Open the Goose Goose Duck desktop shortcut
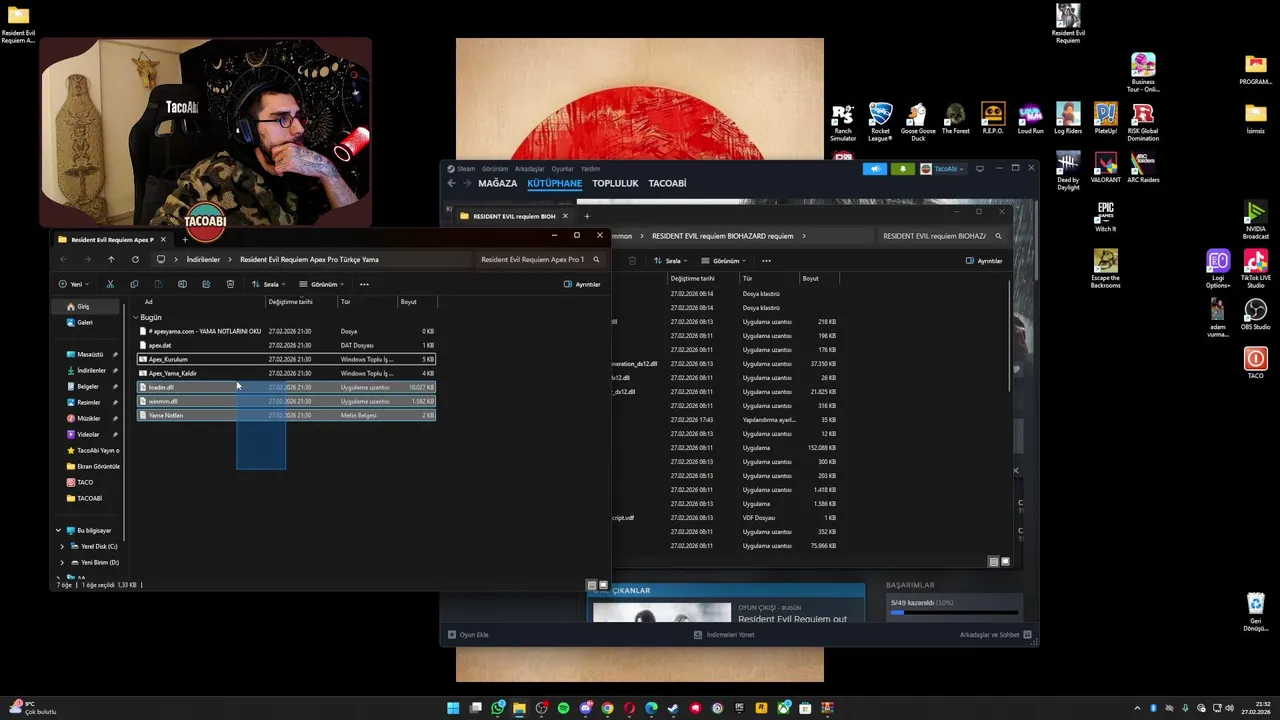 [x=917, y=121]
